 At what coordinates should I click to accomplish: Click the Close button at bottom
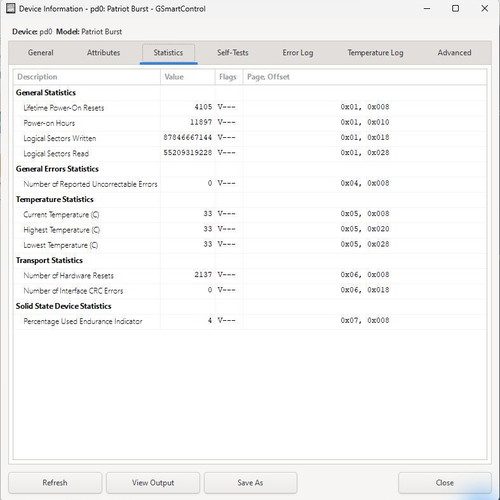click(x=445, y=483)
